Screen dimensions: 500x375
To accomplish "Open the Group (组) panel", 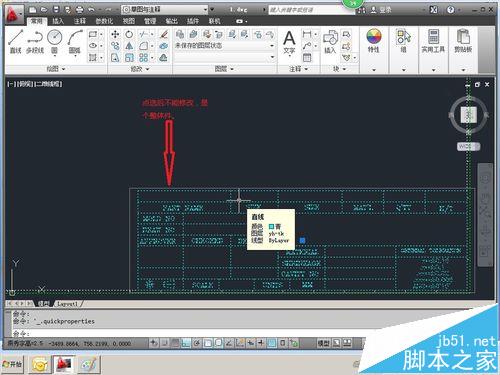I will [403, 41].
